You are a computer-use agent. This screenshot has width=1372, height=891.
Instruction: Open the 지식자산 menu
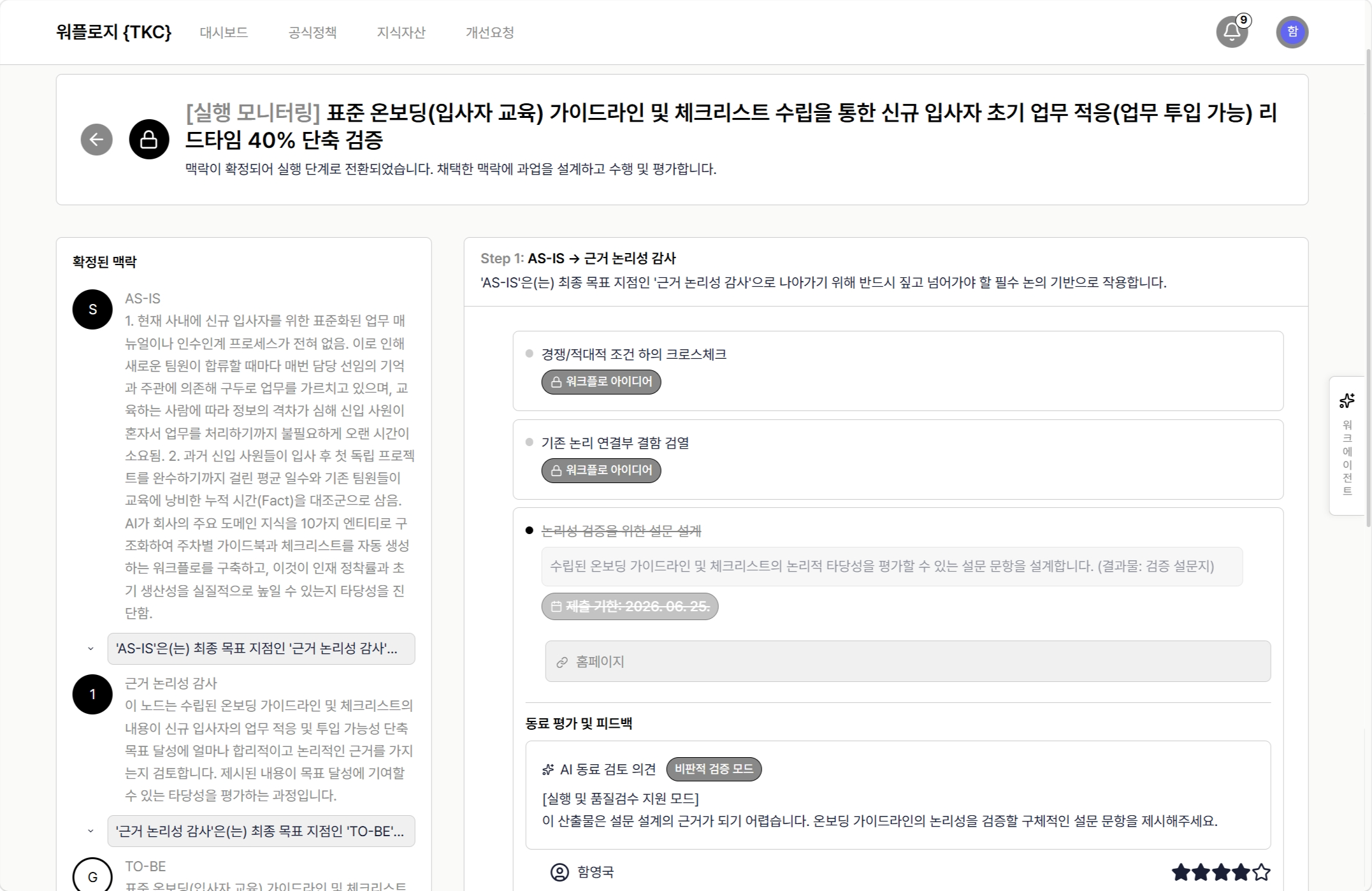coord(401,33)
